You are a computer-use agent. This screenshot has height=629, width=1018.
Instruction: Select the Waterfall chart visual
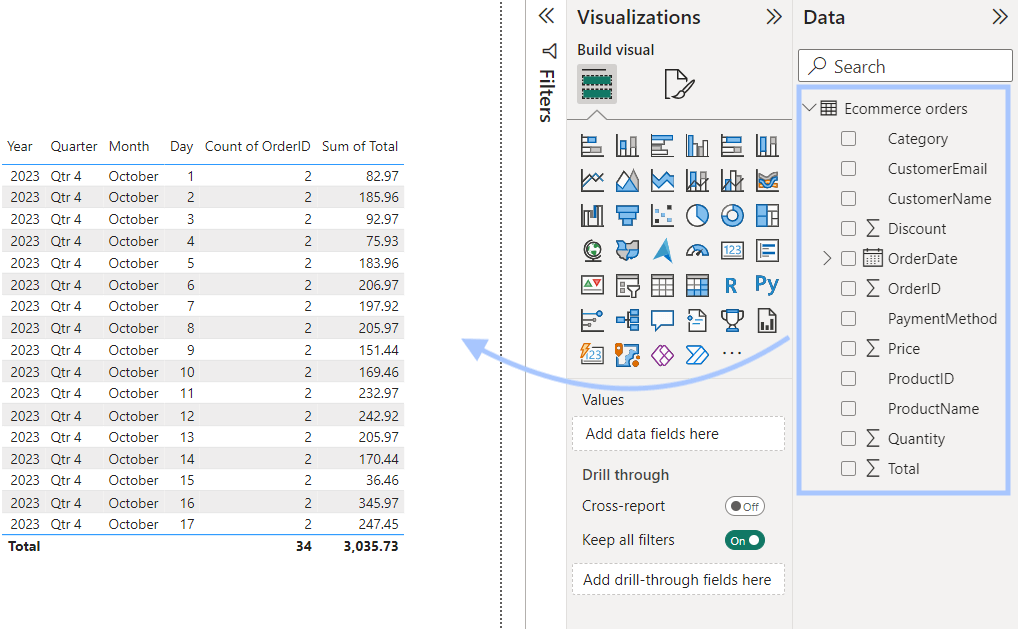coord(592,216)
